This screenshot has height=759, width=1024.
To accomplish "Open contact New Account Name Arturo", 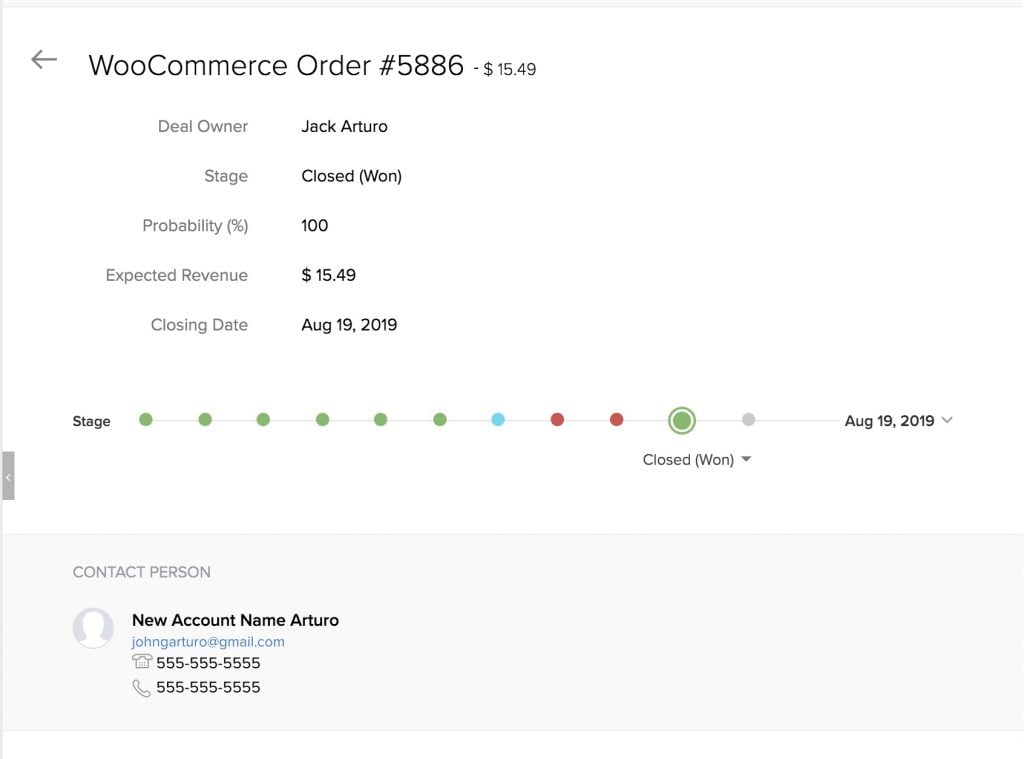I will point(235,620).
